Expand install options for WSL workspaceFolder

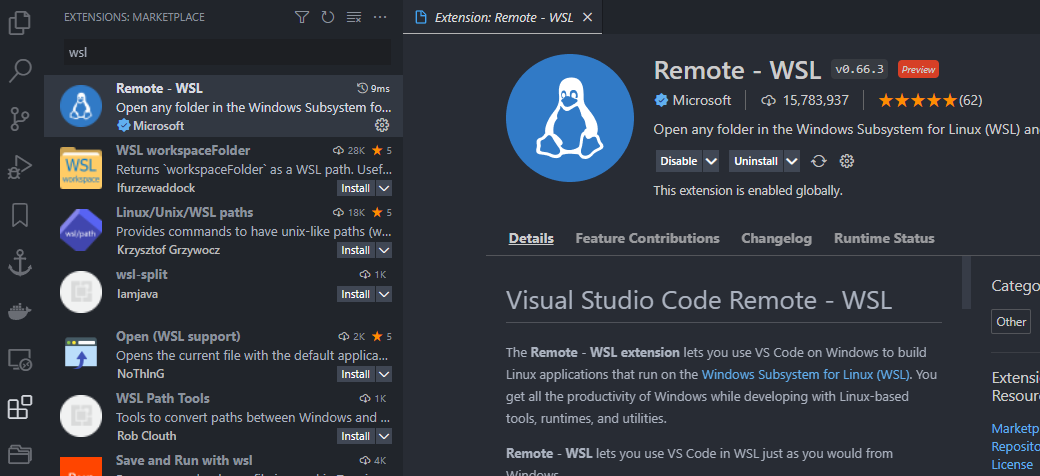(x=384, y=188)
